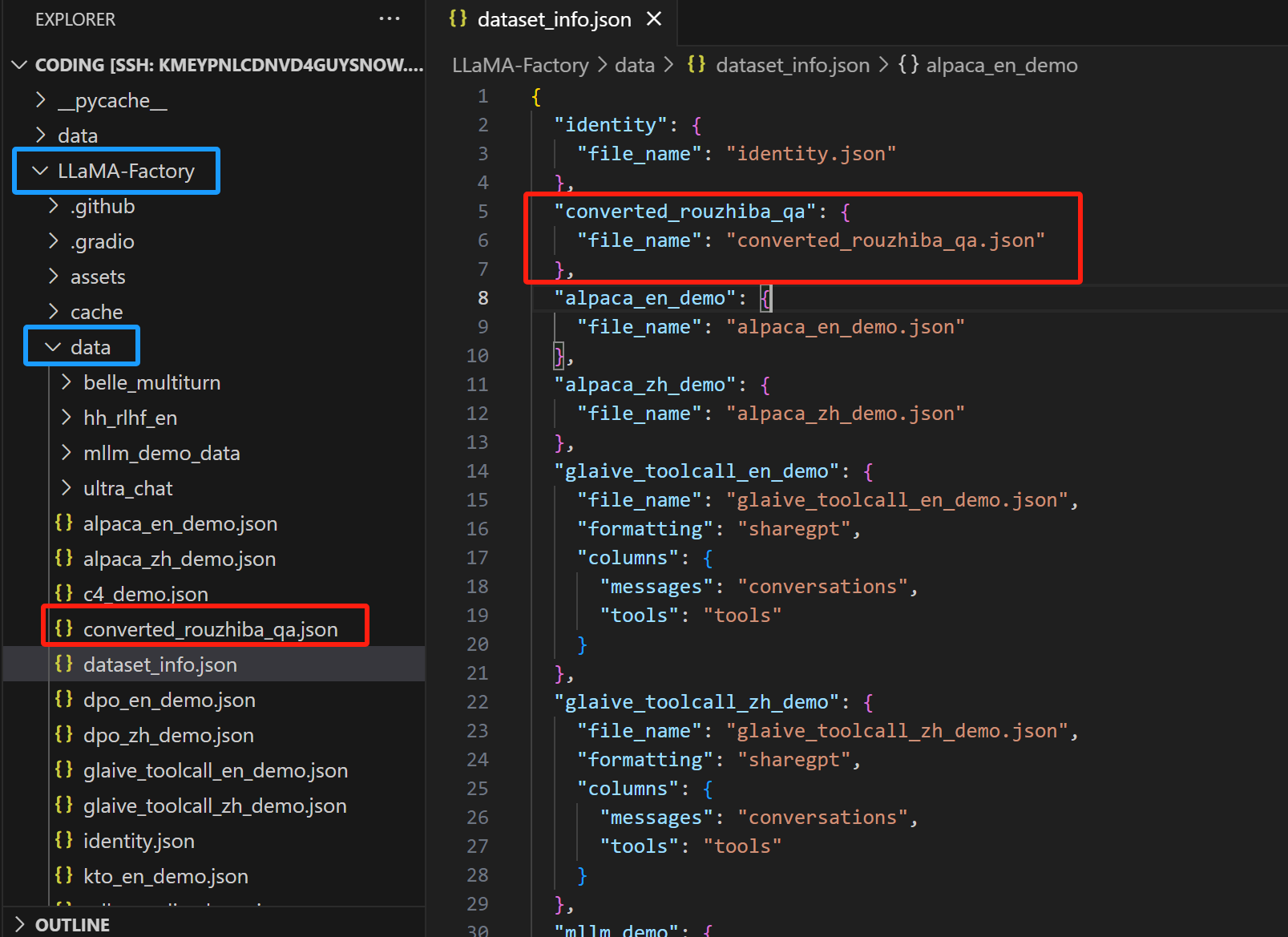Viewport: 1288px width, 937px height.
Task: Click line number 22 in the gutter
Action: tap(478, 702)
